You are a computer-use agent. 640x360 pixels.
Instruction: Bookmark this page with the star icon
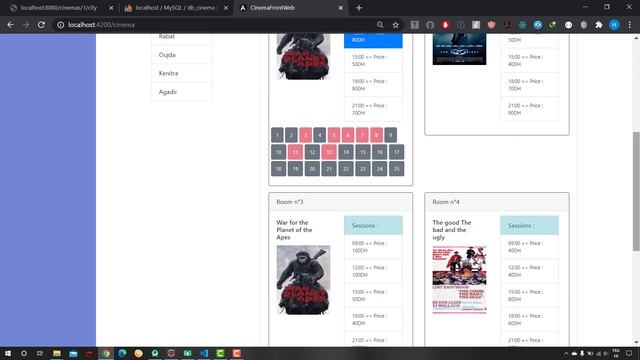pyautogui.click(x=396, y=25)
